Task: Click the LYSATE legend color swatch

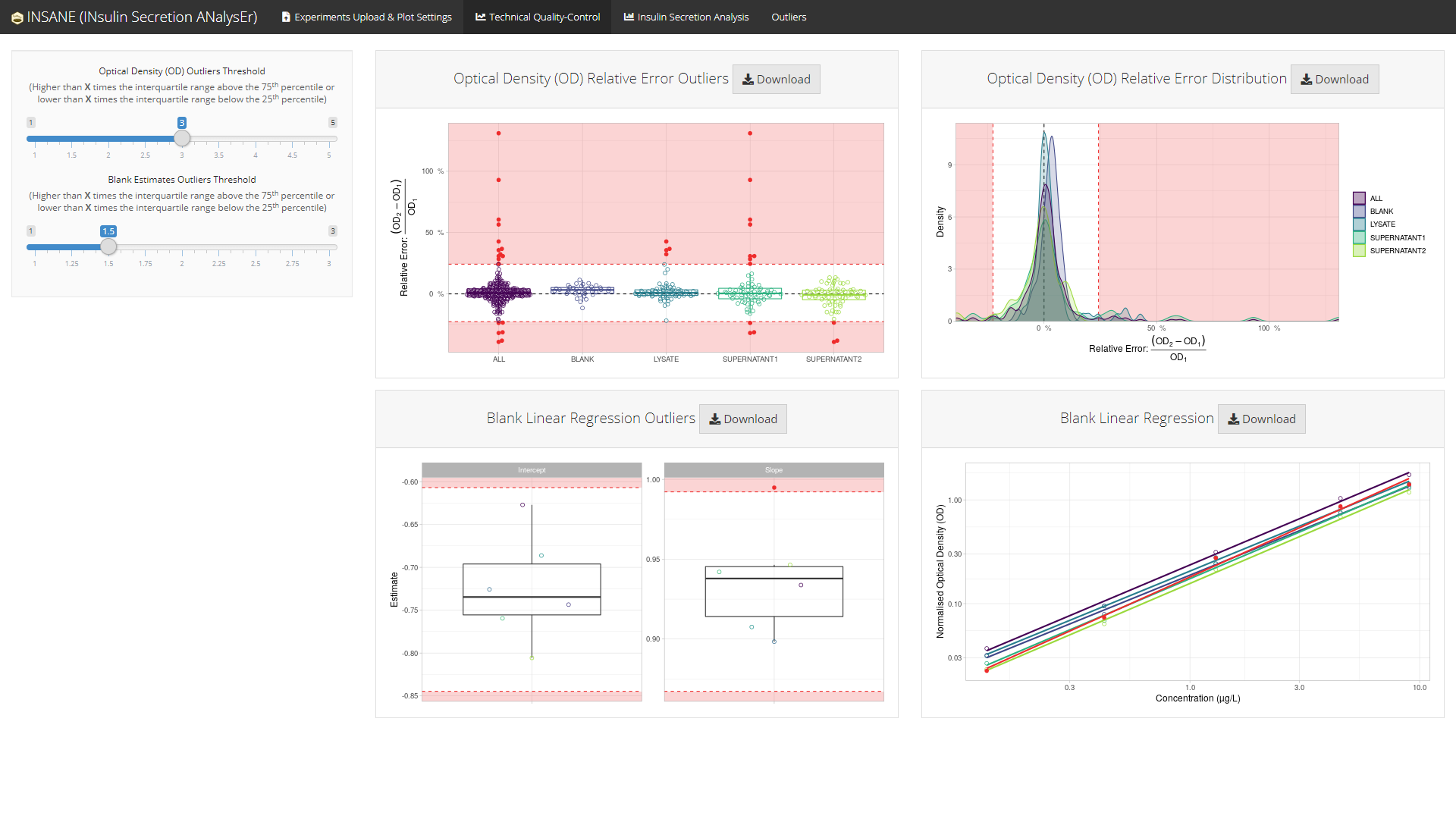Action: (1359, 224)
